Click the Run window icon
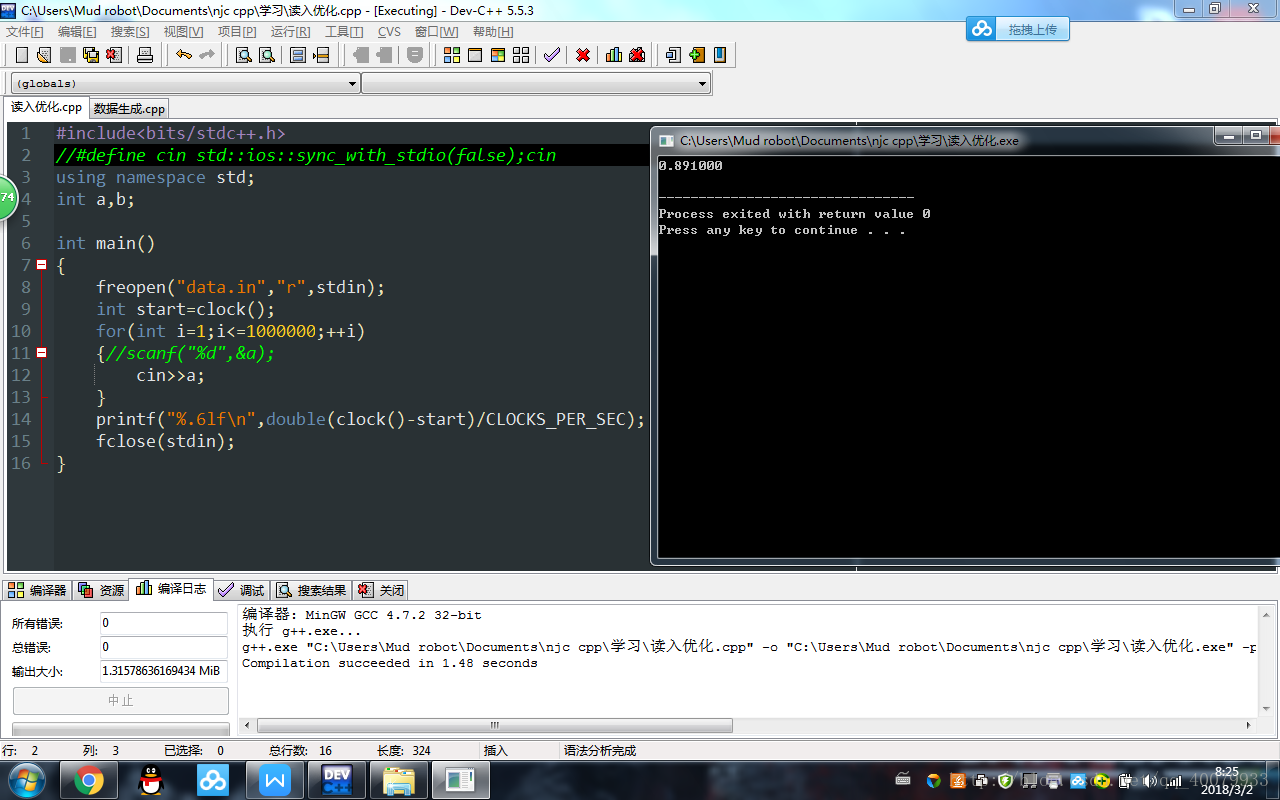This screenshot has height=800, width=1280. [475, 55]
